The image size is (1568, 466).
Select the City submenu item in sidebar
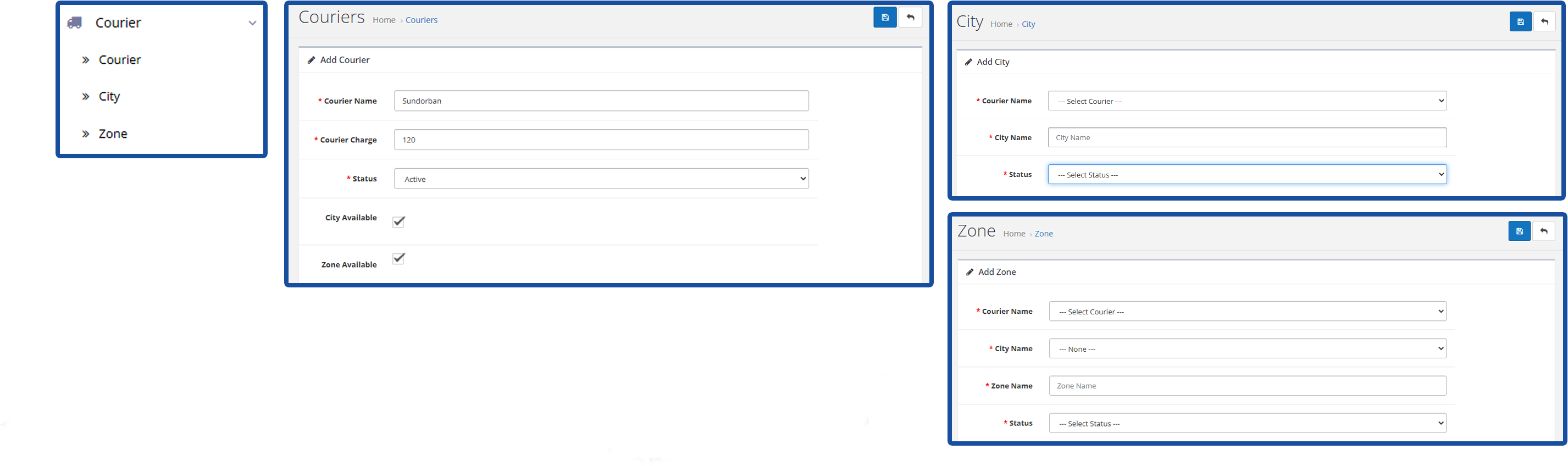(109, 97)
